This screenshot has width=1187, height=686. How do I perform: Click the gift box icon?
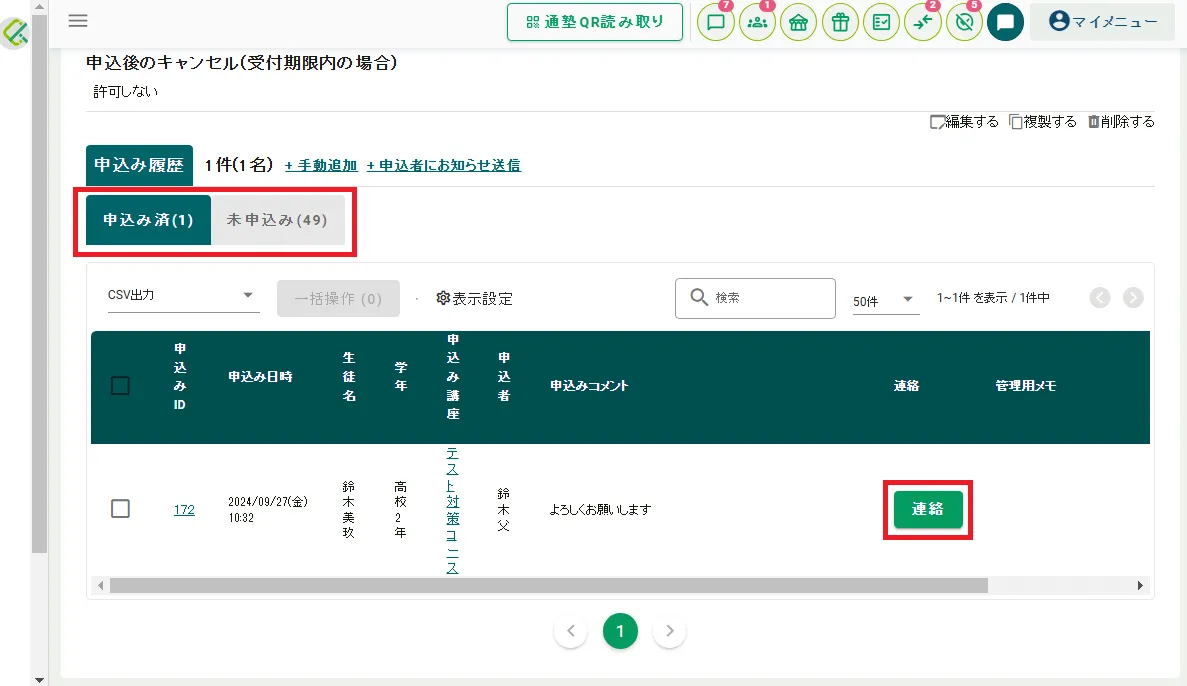coord(840,22)
